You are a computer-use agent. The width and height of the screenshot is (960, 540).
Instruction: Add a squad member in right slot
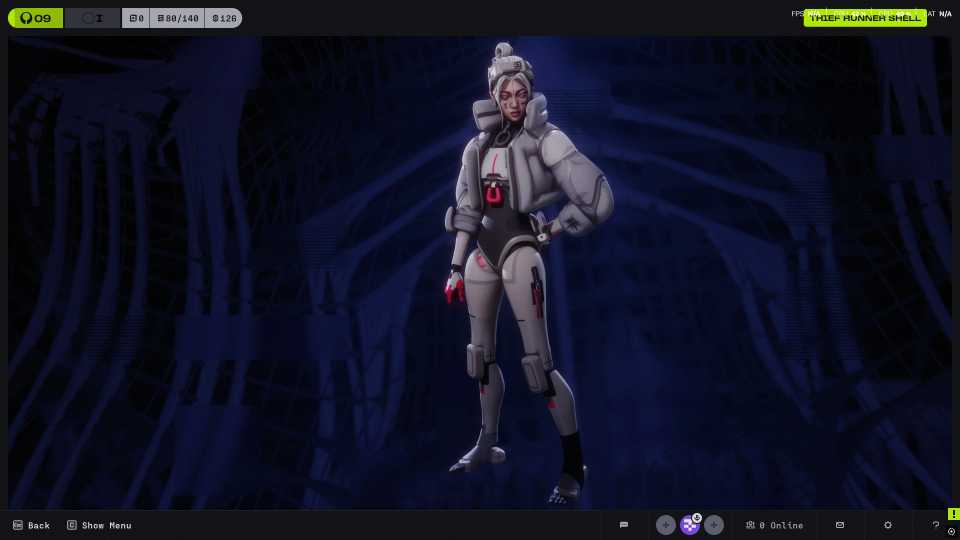coord(714,525)
